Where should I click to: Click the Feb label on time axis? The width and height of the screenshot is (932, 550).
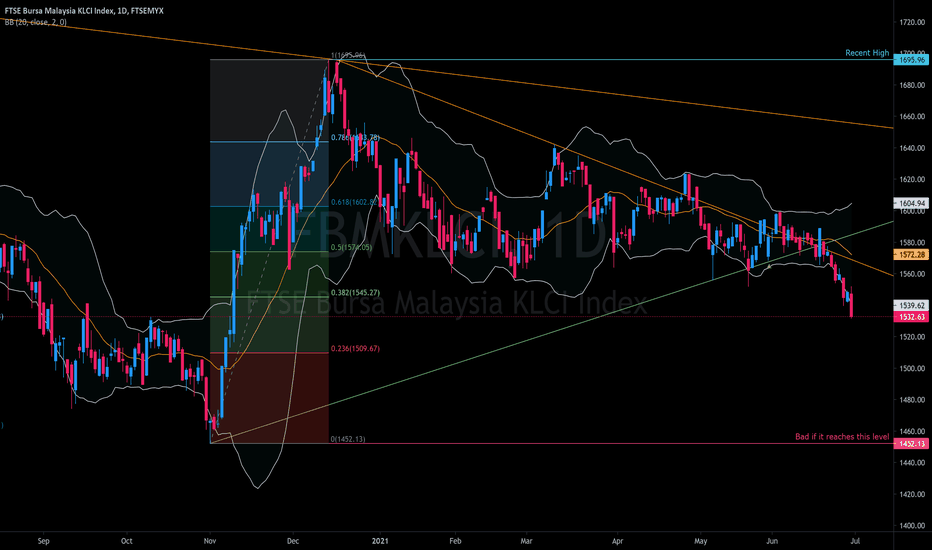pyautogui.click(x=455, y=541)
